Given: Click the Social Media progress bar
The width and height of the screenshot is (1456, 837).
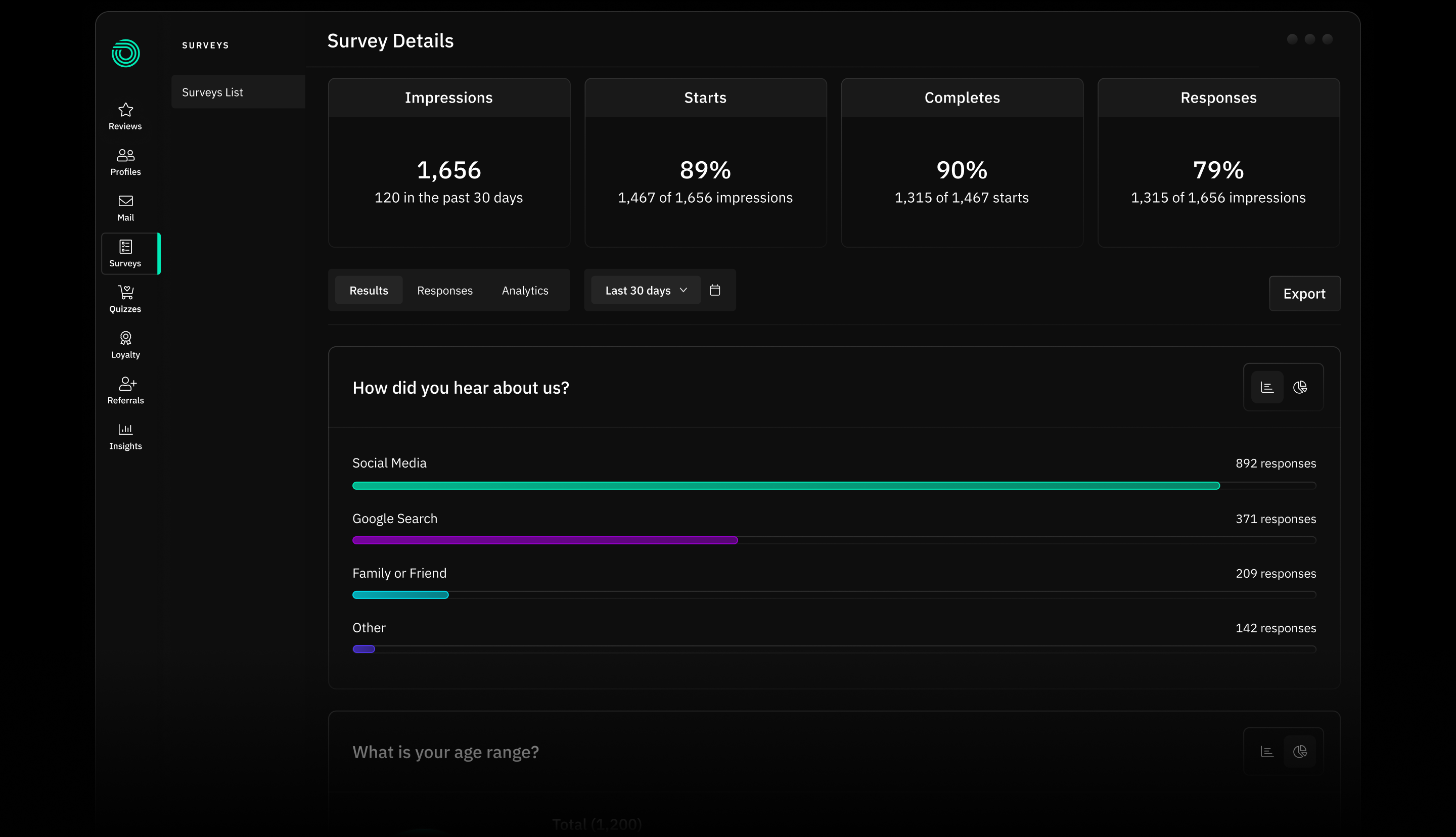Looking at the screenshot, I should click(834, 486).
